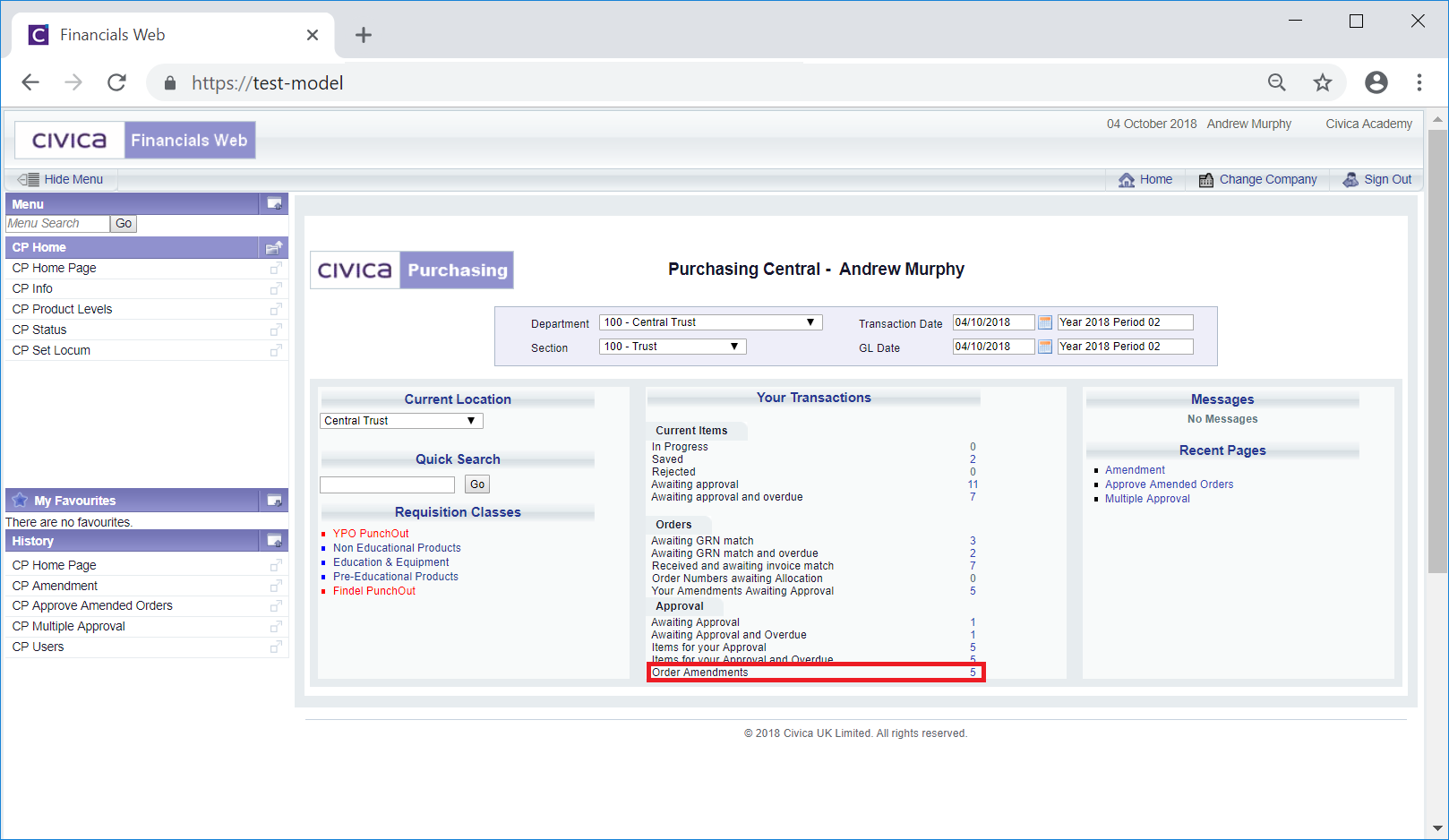Open Amendment in Recent Pages

1135,470
